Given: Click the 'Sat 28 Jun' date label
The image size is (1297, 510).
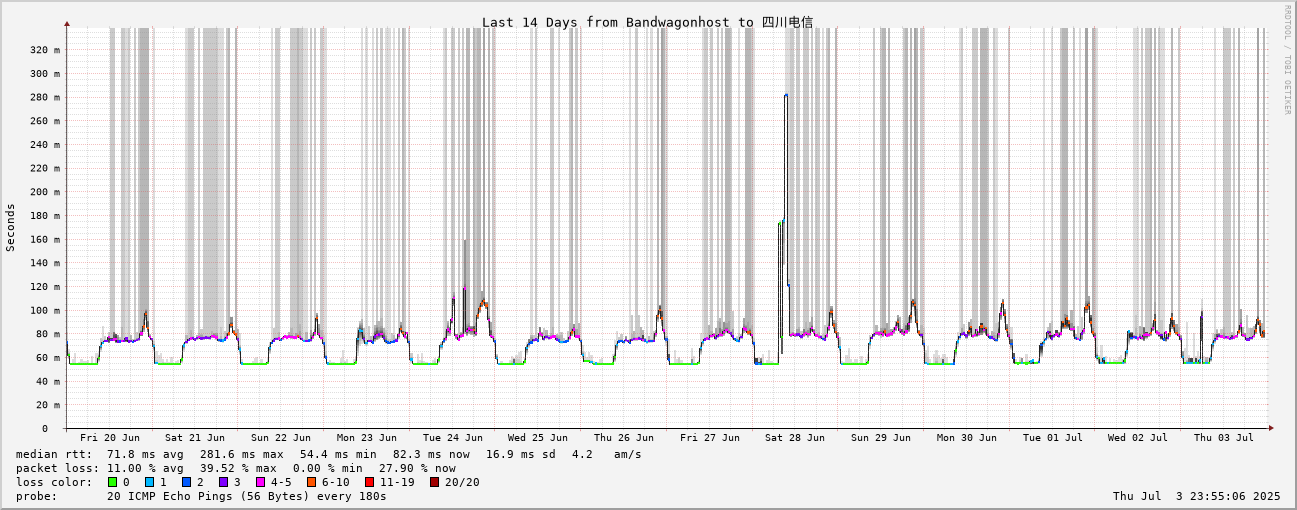Looking at the screenshot, I should [x=795, y=438].
